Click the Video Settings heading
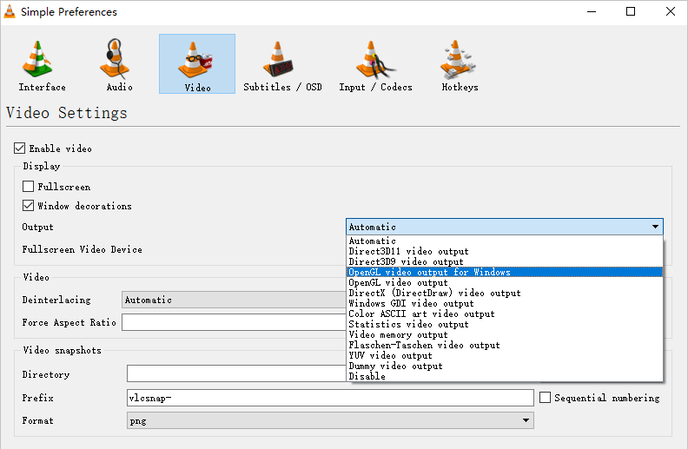 pos(67,113)
